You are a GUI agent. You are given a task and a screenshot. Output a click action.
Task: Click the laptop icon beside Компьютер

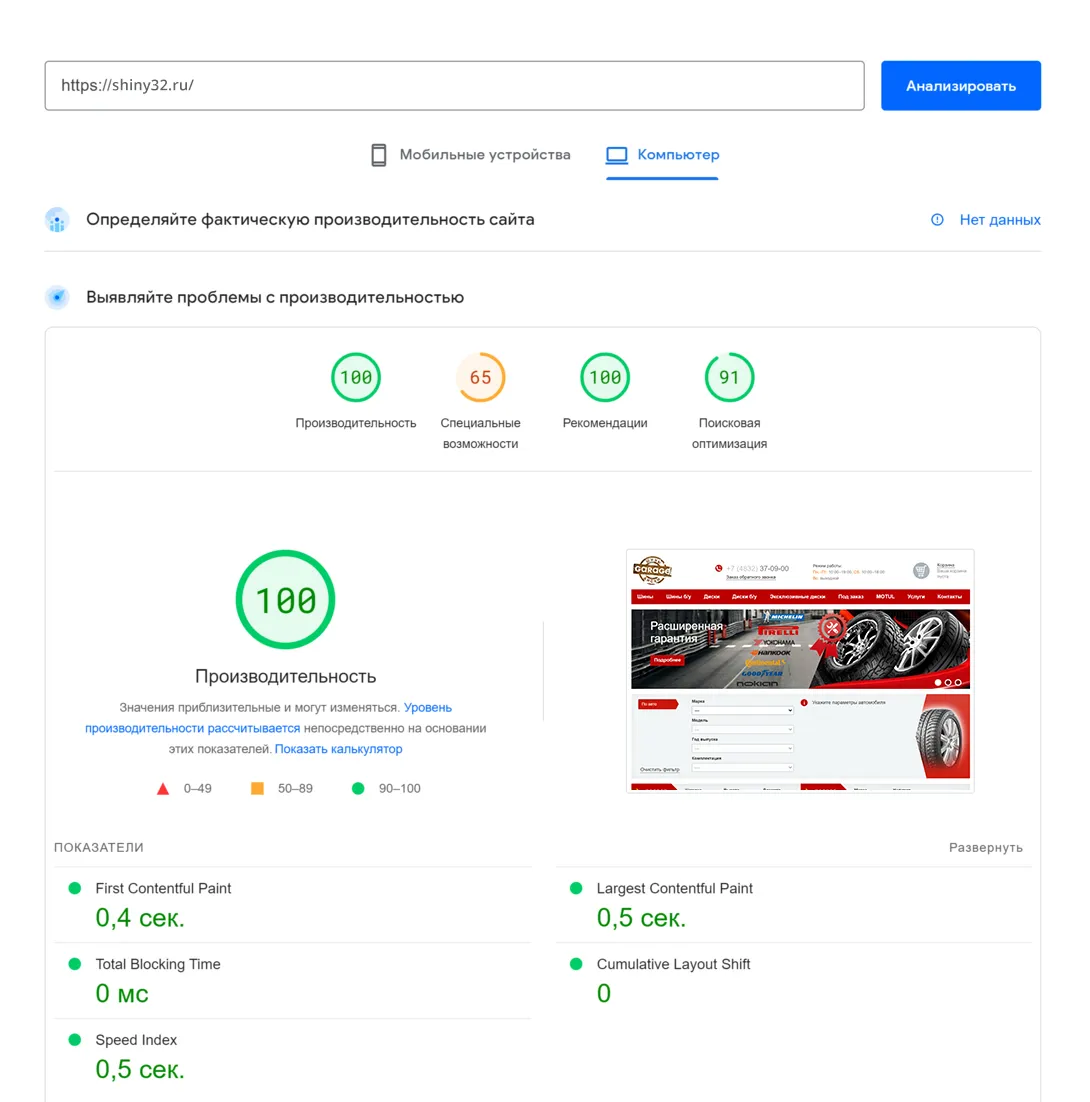[616, 155]
